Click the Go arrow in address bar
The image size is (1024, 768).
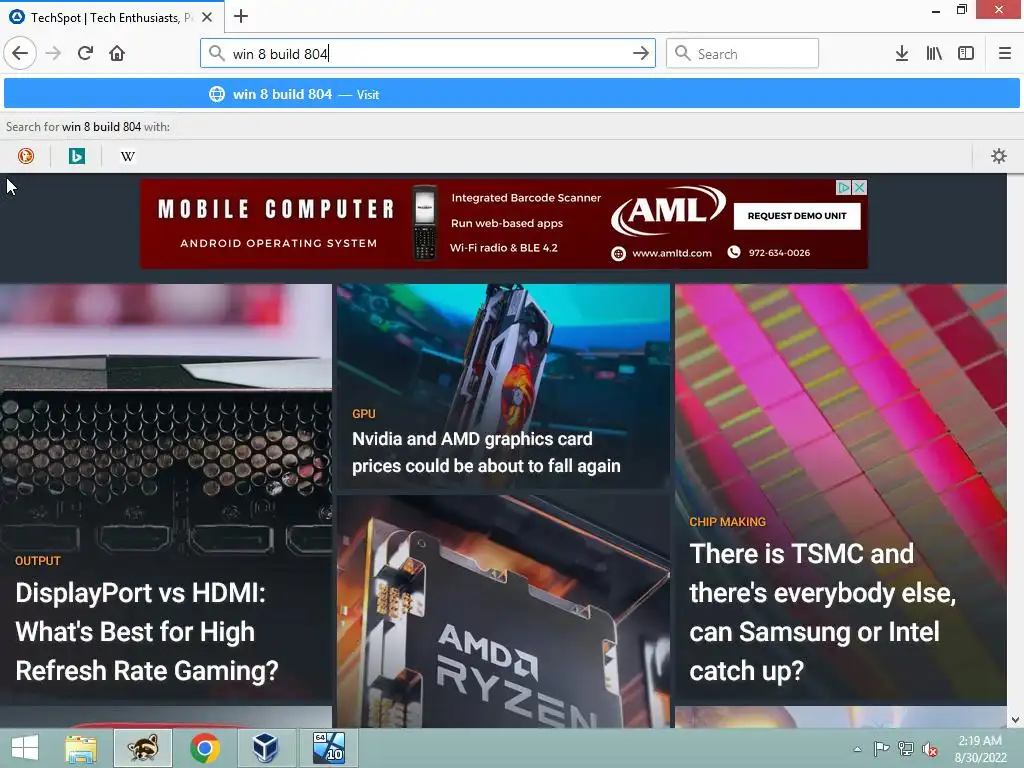click(x=641, y=53)
